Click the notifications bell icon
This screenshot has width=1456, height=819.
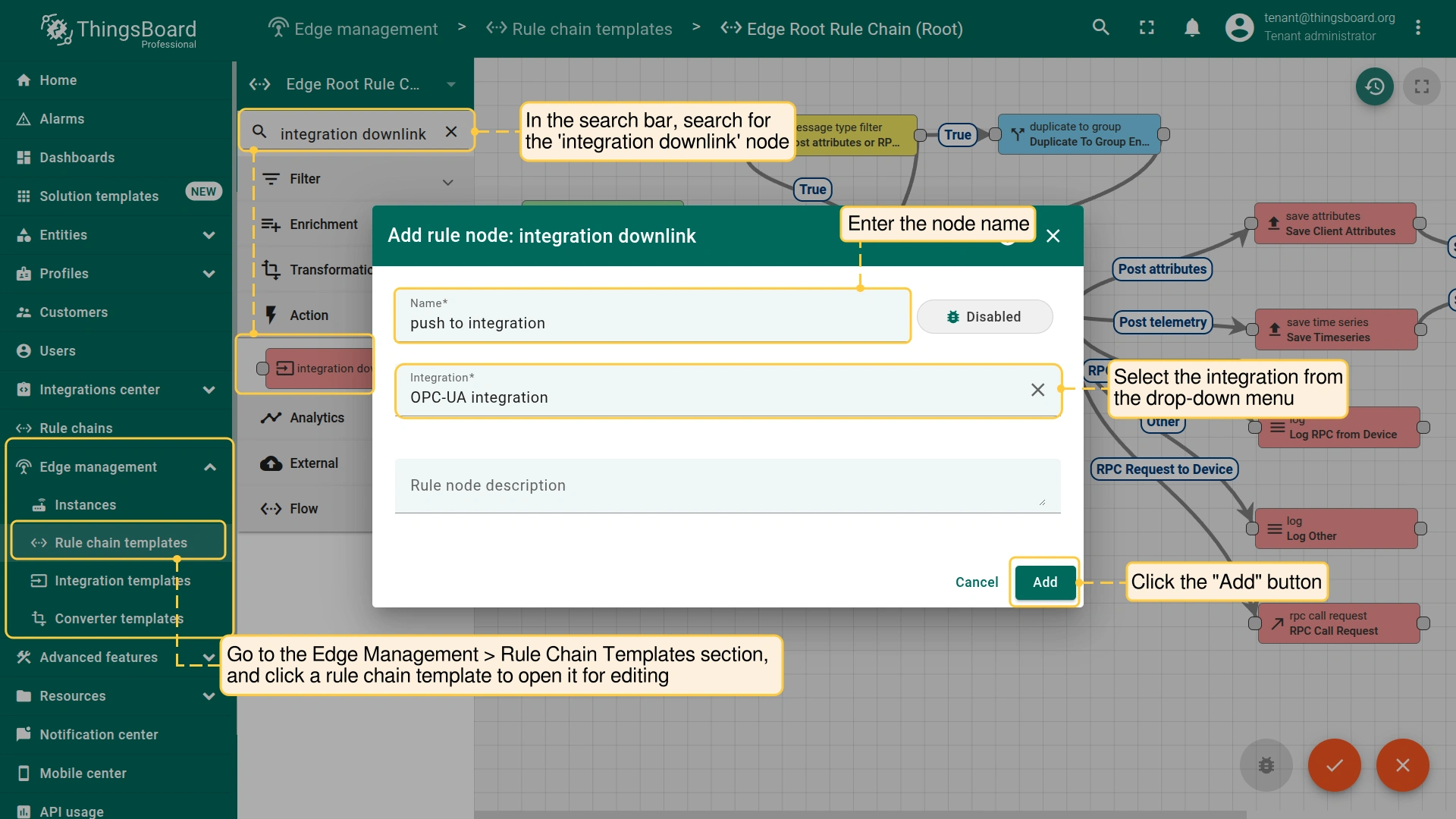coord(1192,28)
